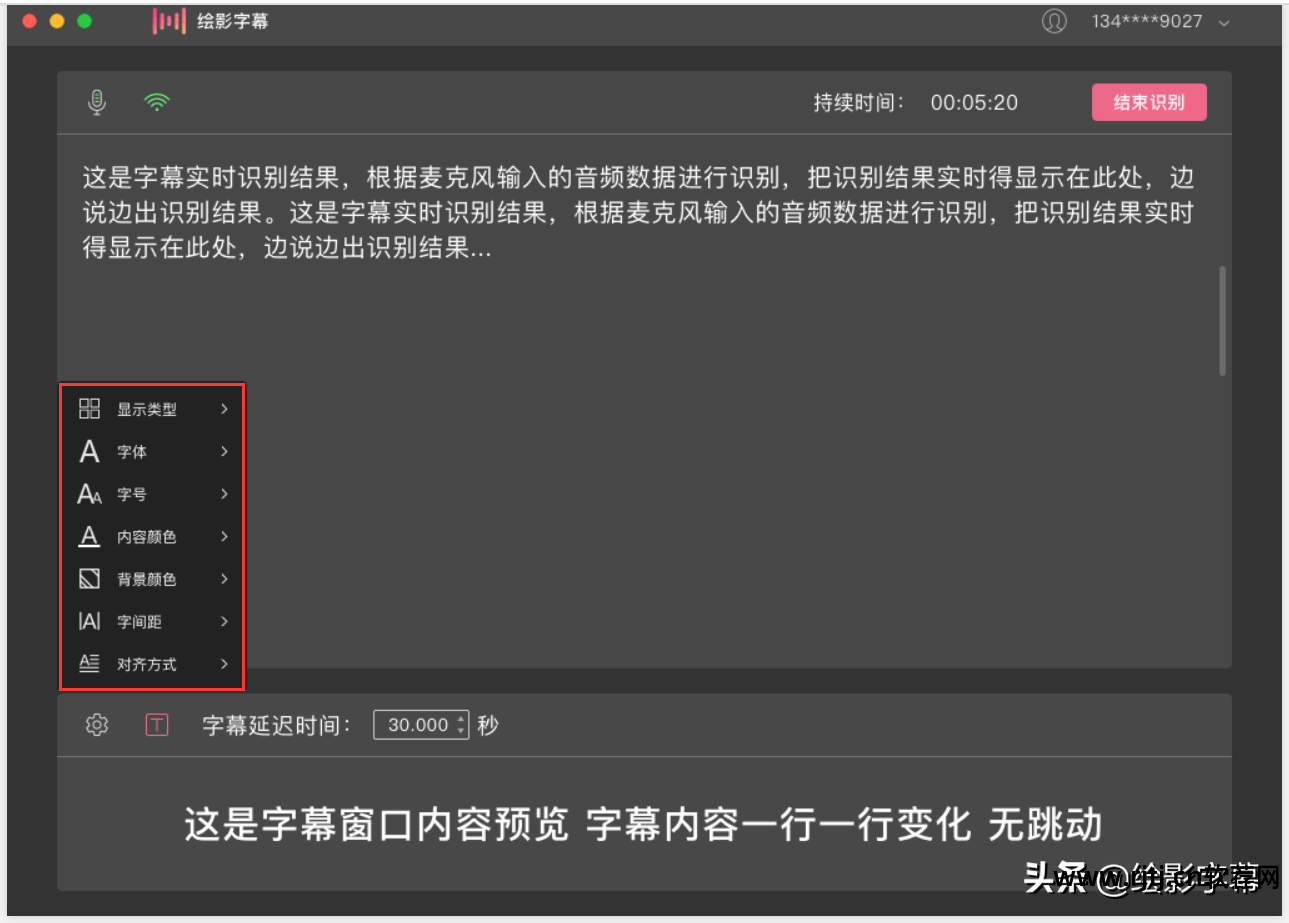1289x923 pixels.
Task: Click the user avatar icon
Action: click(x=1054, y=21)
